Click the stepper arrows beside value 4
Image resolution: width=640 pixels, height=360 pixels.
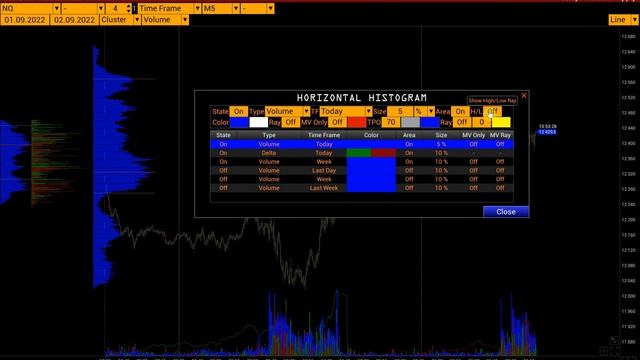(x=129, y=8)
